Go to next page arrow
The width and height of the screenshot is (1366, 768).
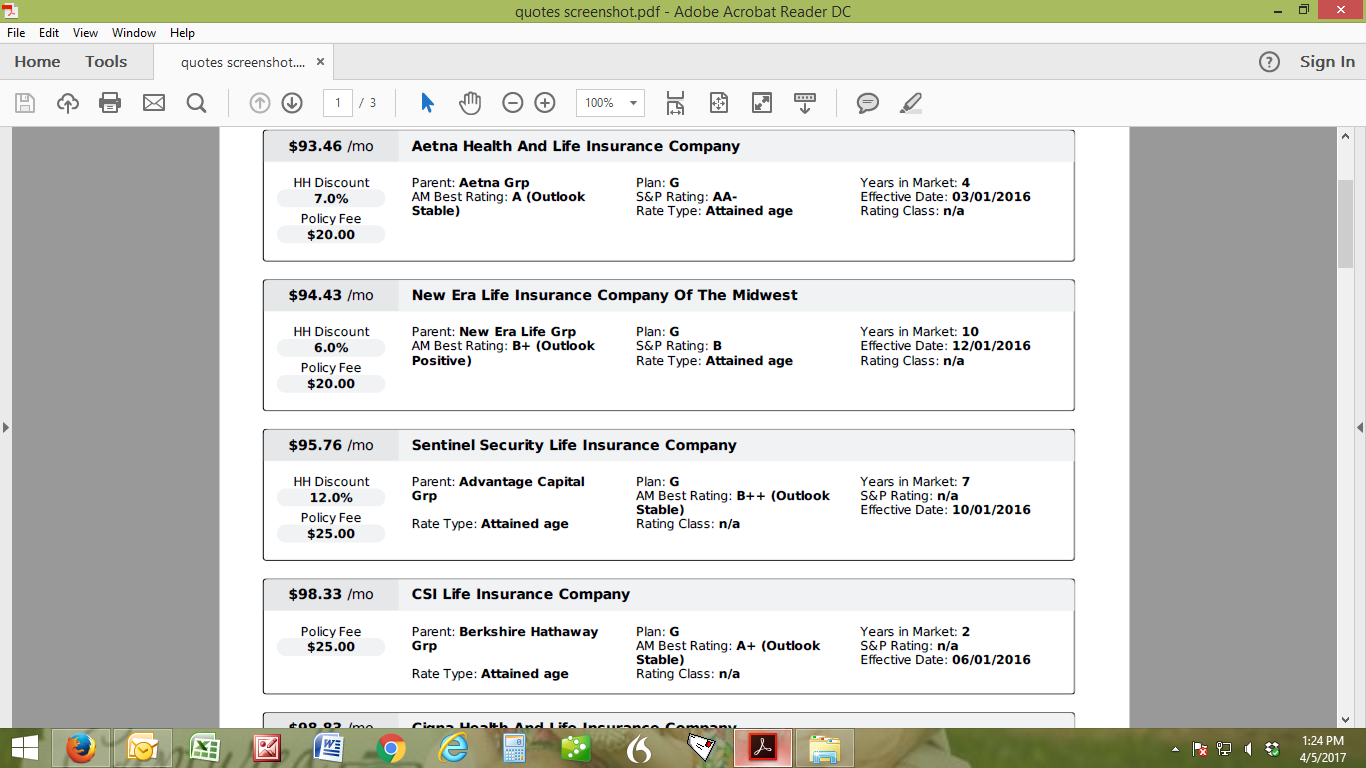tap(292, 102)
